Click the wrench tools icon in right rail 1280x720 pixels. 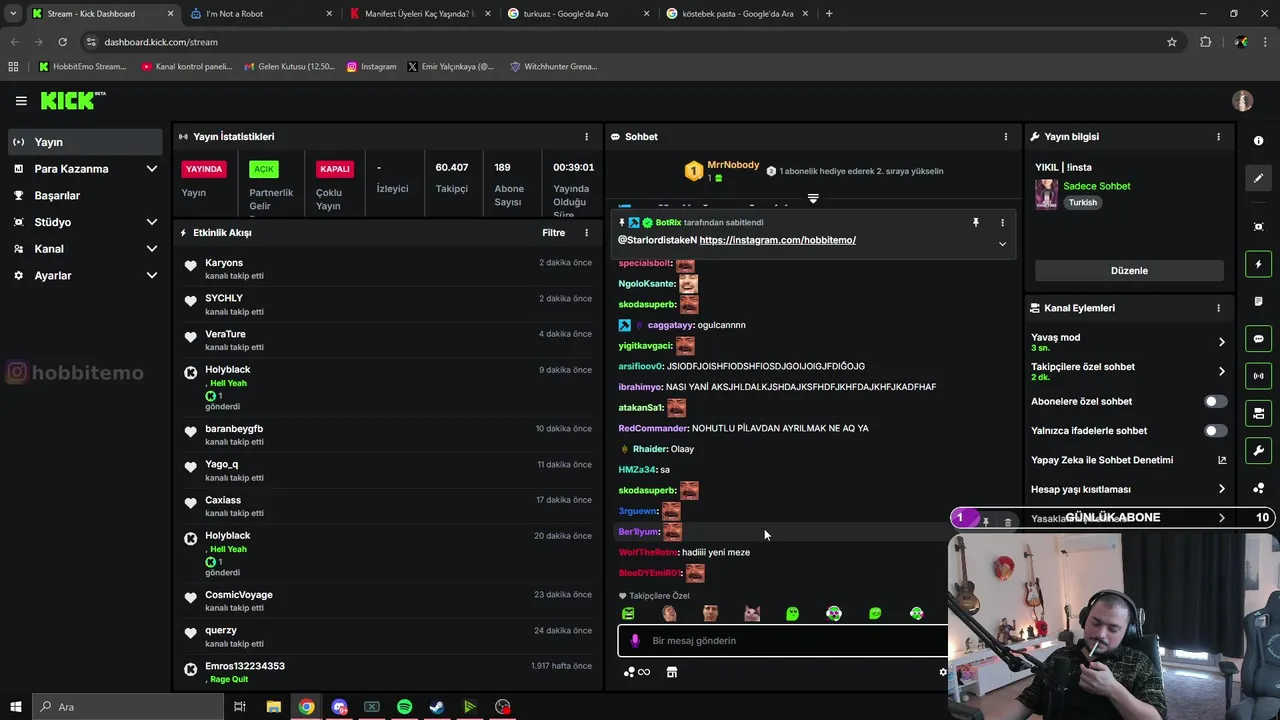[1258, 451]
